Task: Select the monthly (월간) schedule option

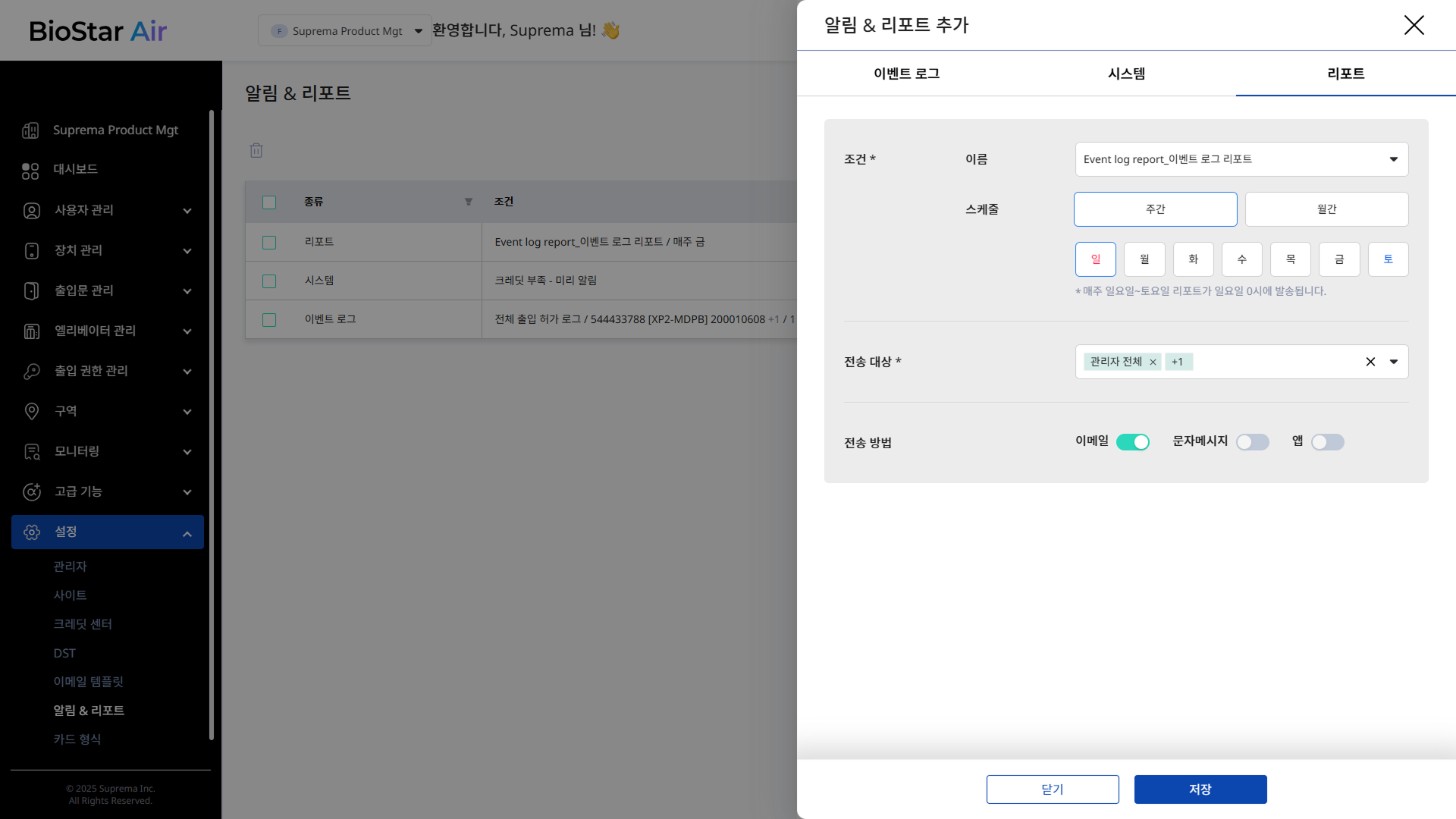Action: pos(1326,209)
